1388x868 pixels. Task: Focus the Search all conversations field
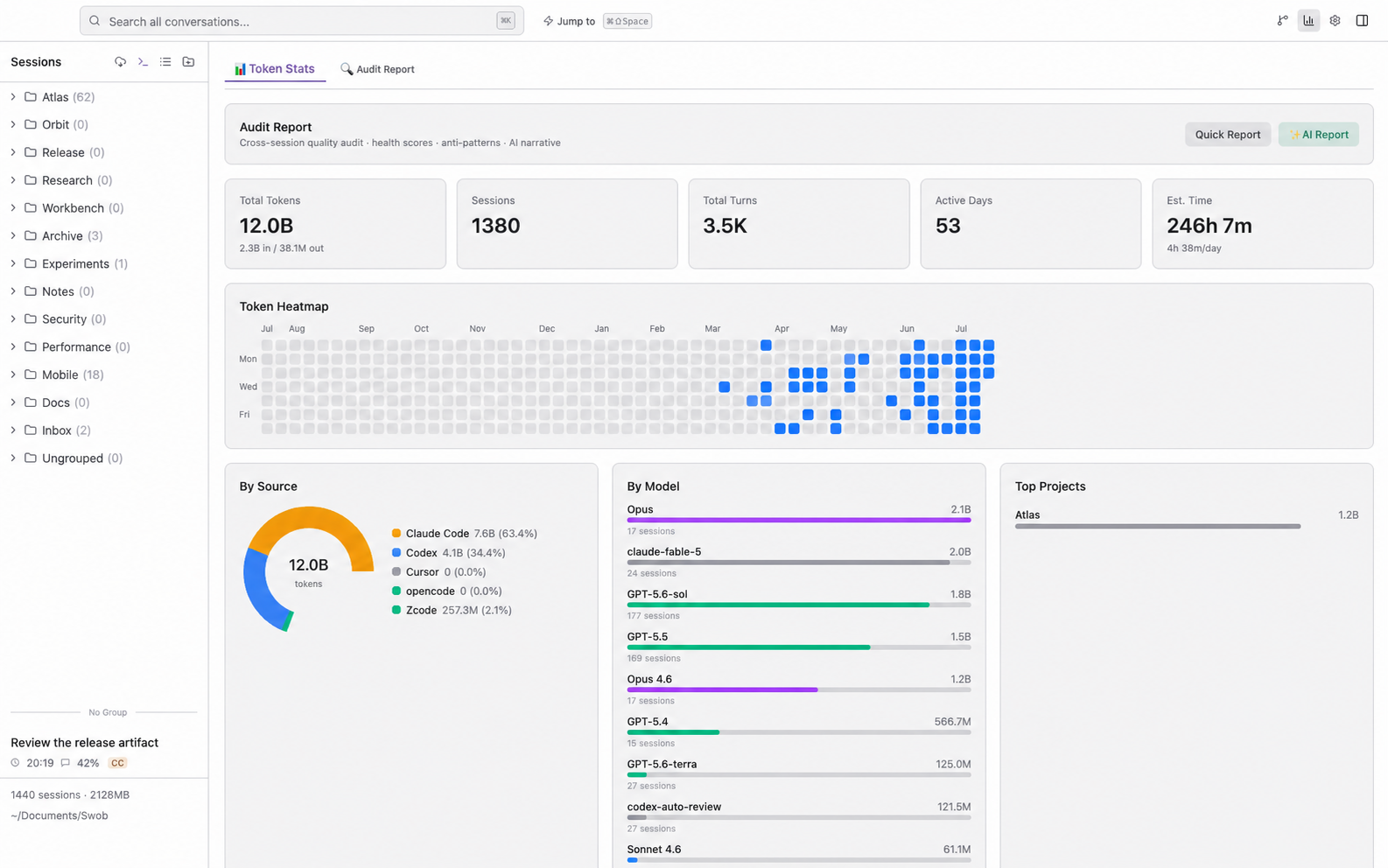point(302,21)
